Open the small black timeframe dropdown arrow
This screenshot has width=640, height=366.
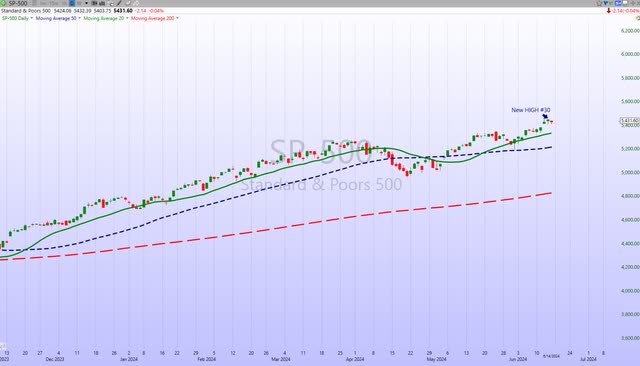tap(87, 3)
